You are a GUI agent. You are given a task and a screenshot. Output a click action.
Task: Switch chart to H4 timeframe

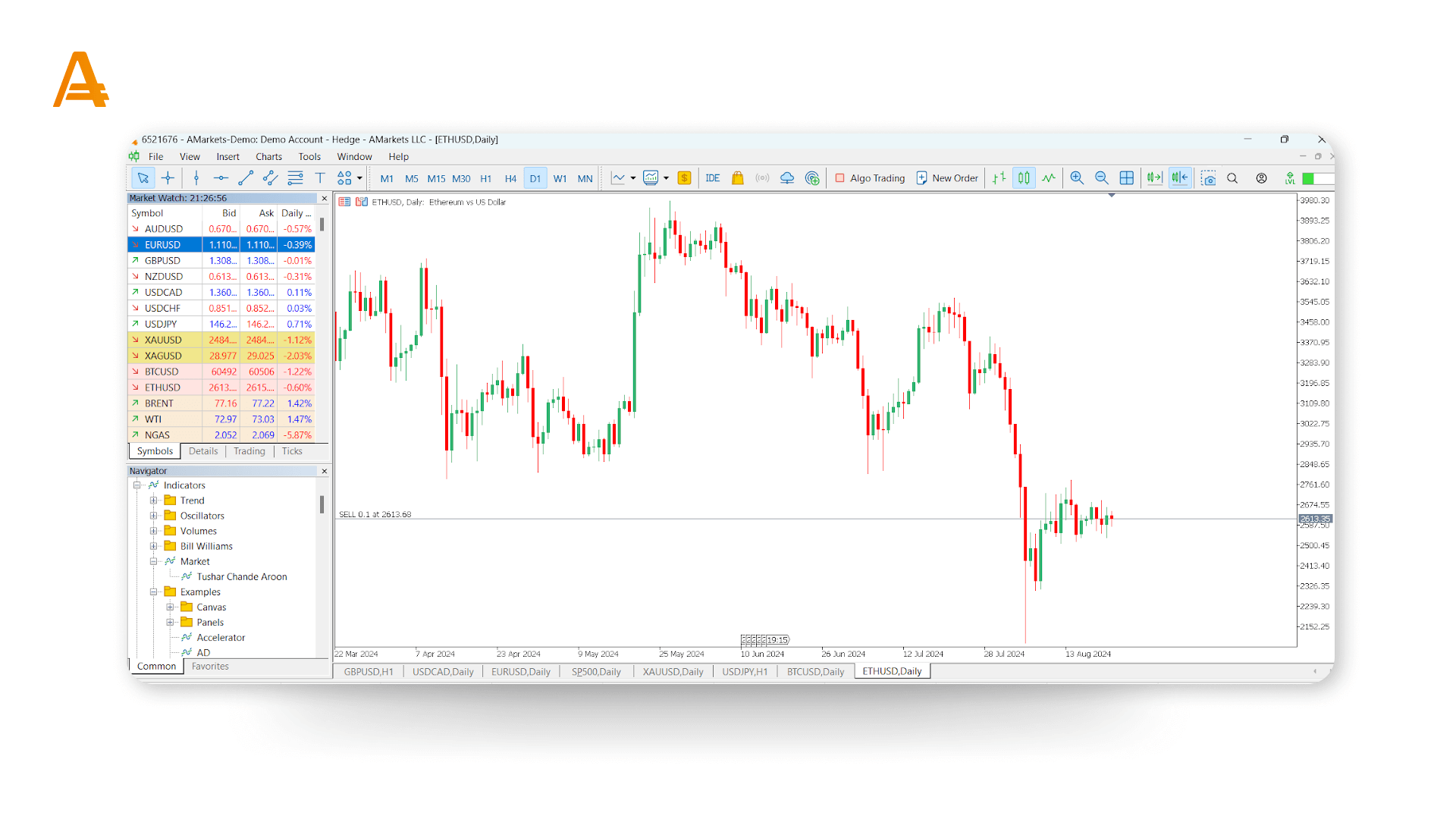pyautogui.click(x=510, y=179)
